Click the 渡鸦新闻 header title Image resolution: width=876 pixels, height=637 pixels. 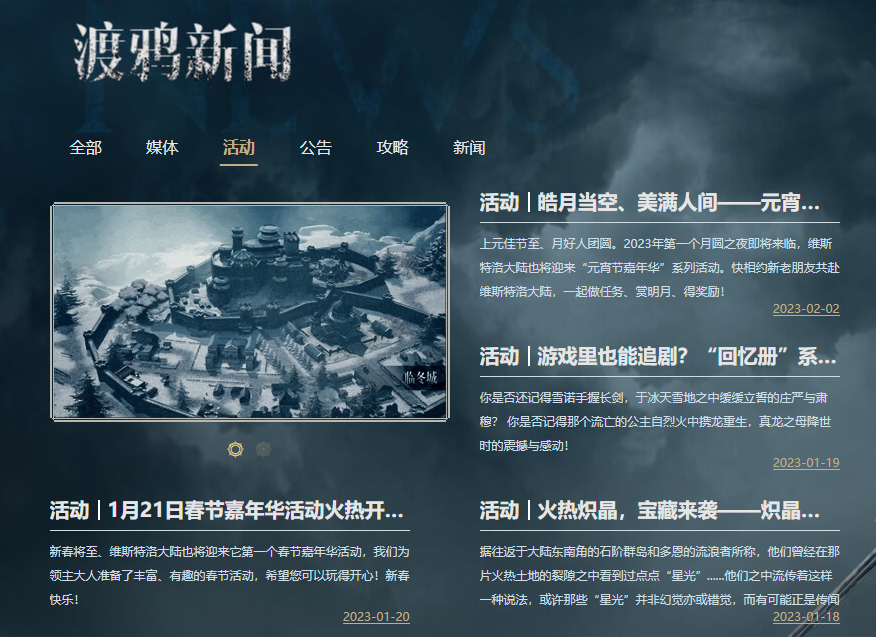183,53
